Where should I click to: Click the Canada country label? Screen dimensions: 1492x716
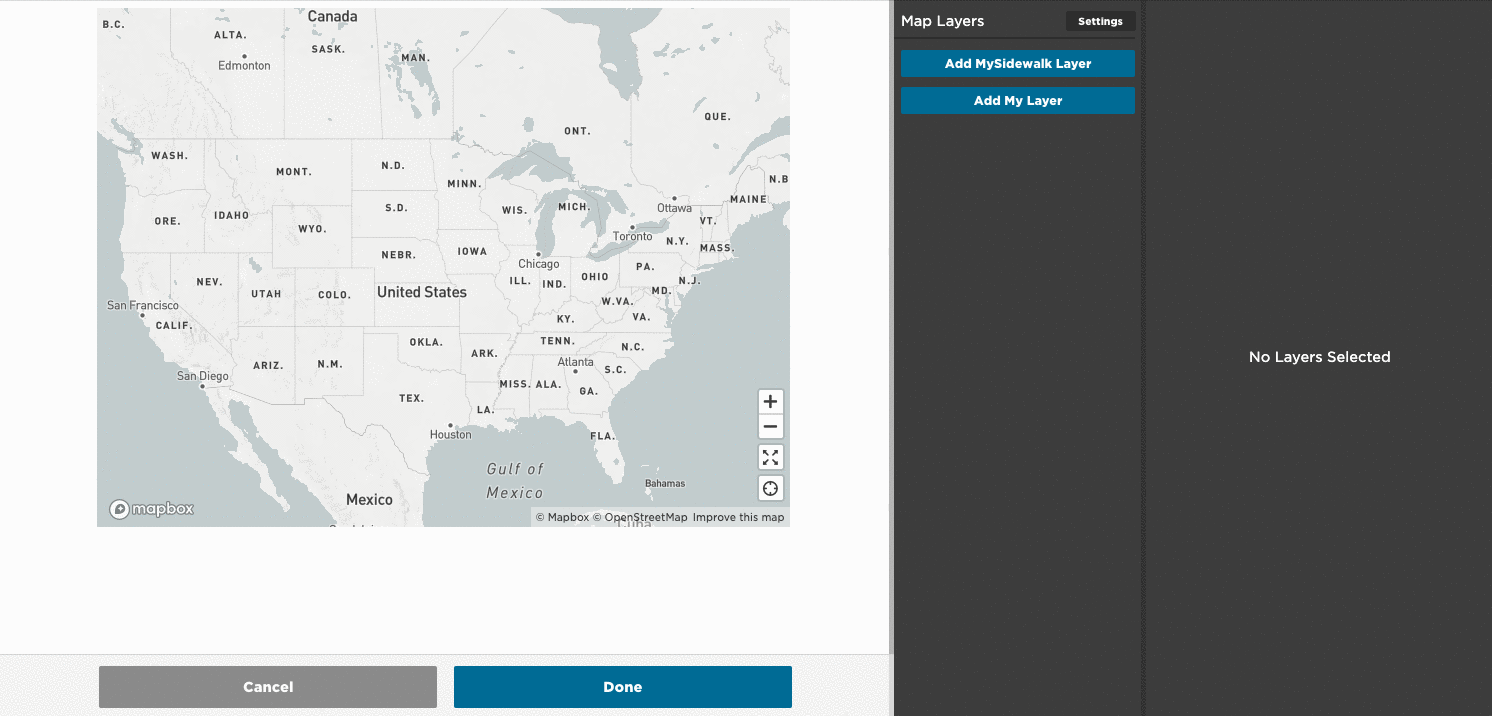(333, 16)
